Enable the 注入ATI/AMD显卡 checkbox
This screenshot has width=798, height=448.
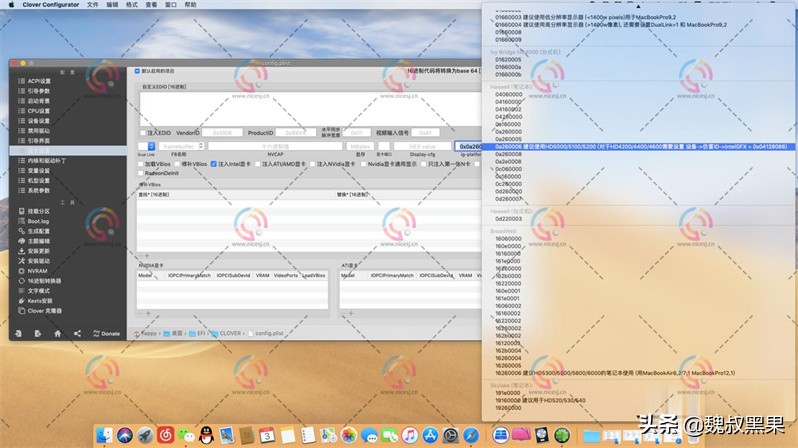click(258, 164)
